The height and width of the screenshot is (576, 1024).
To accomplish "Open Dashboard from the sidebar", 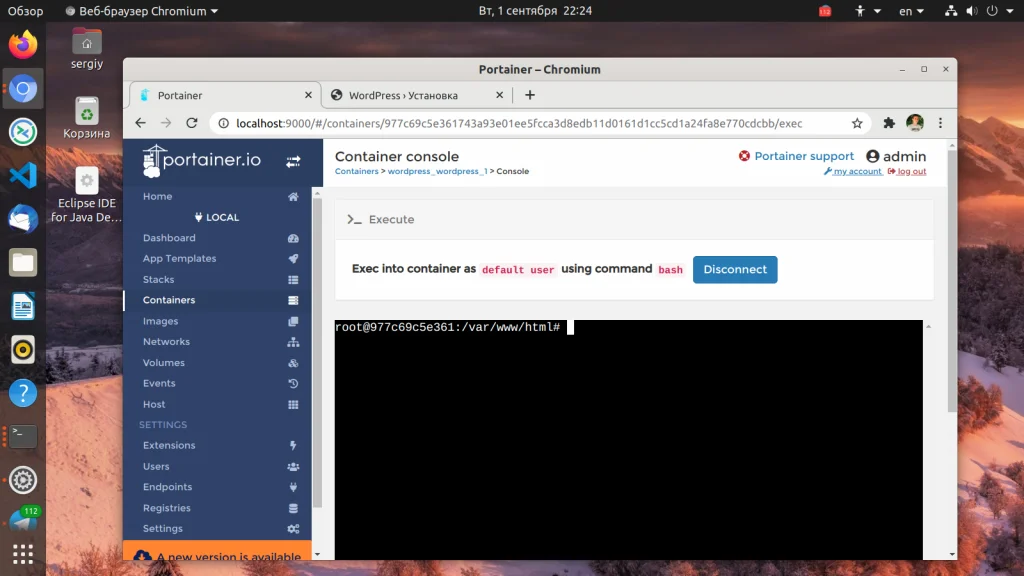I will click(x=169, y=238).
